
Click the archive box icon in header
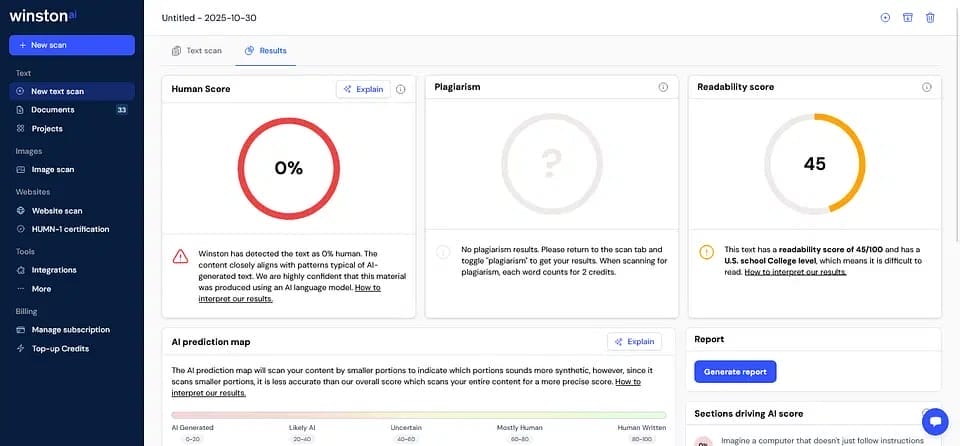908,17
